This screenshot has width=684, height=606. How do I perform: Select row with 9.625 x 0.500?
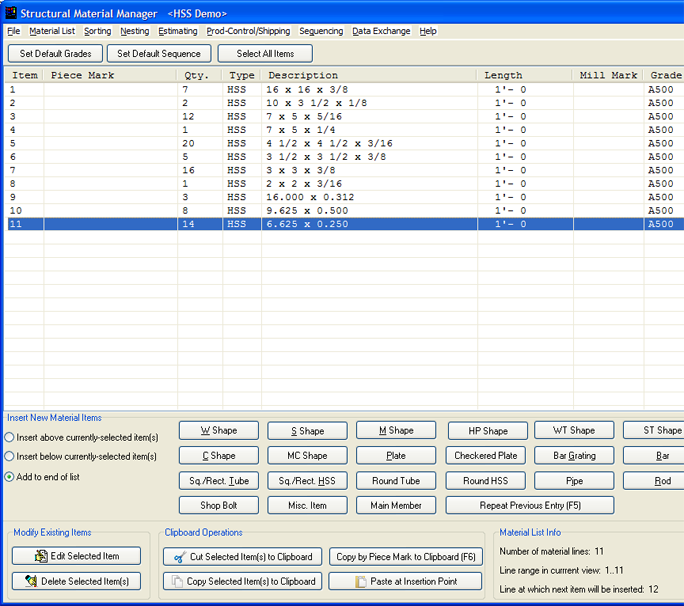(345, 211)
